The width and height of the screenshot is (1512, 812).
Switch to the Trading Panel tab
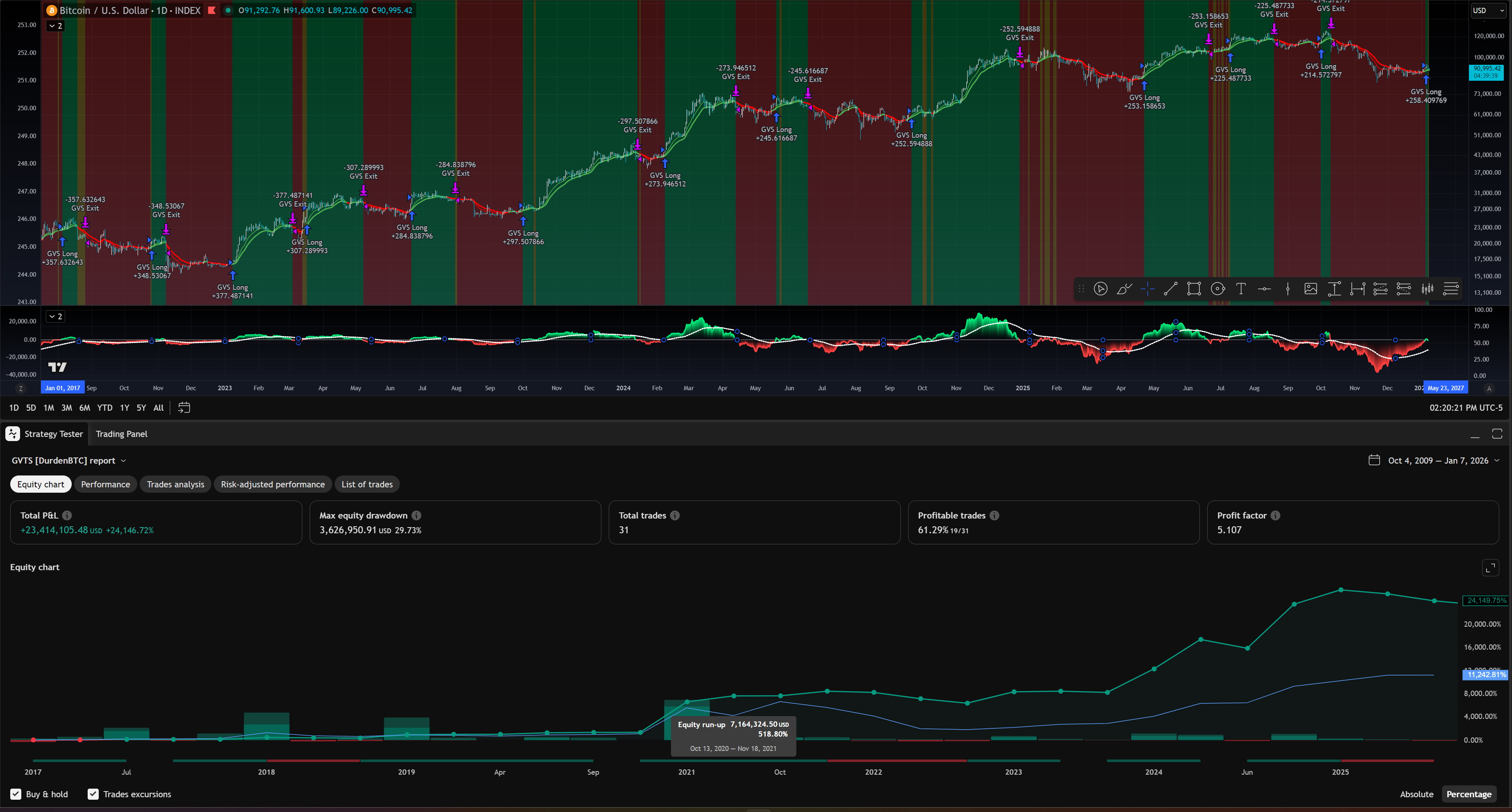click(x=122, y=434)
